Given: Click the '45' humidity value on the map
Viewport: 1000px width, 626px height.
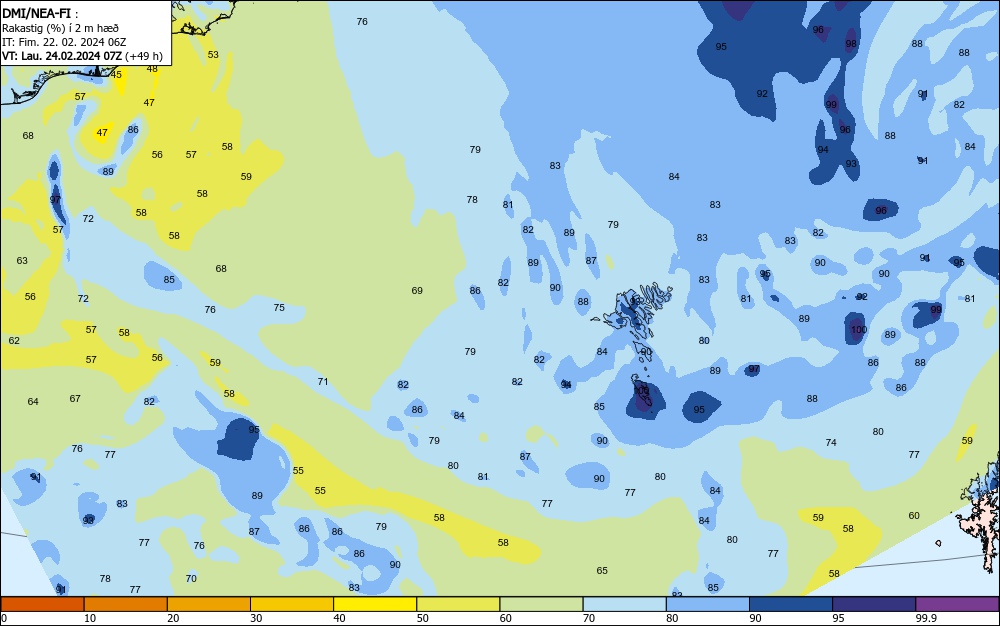Looking at the screenshot, I should coord(116,75).
